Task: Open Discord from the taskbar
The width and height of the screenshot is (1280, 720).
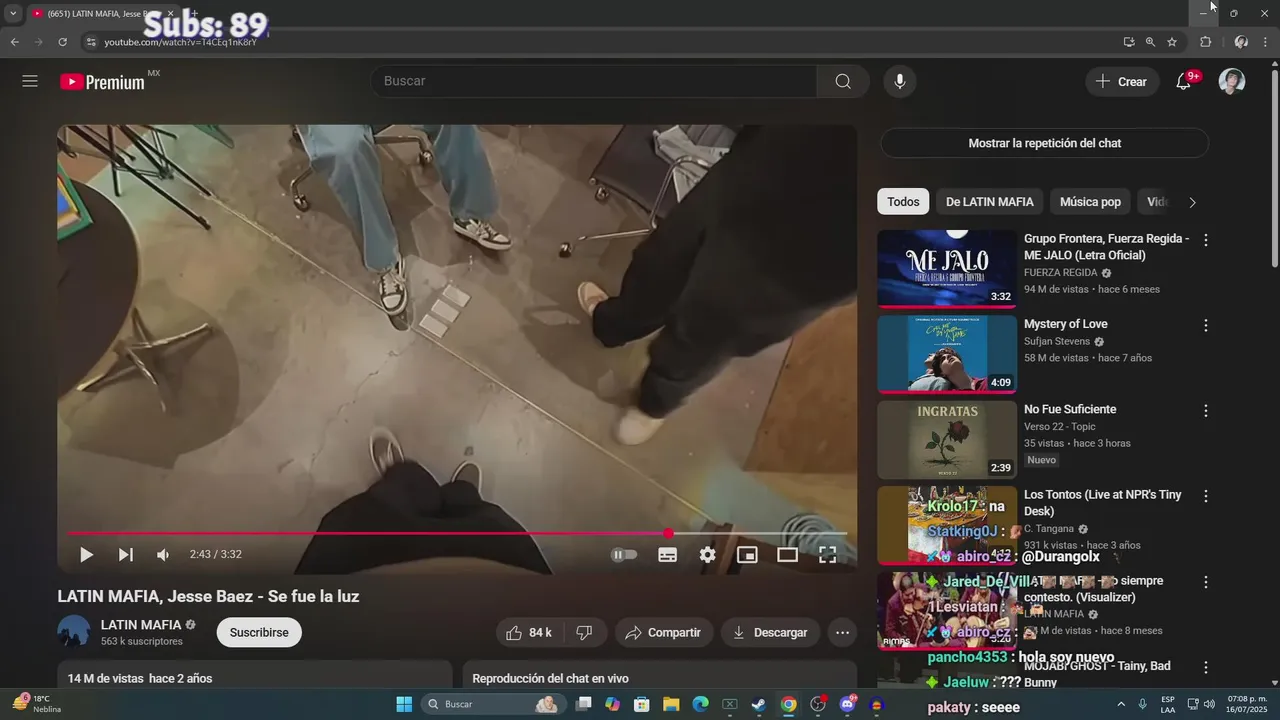Action: [x=848, y=704]
